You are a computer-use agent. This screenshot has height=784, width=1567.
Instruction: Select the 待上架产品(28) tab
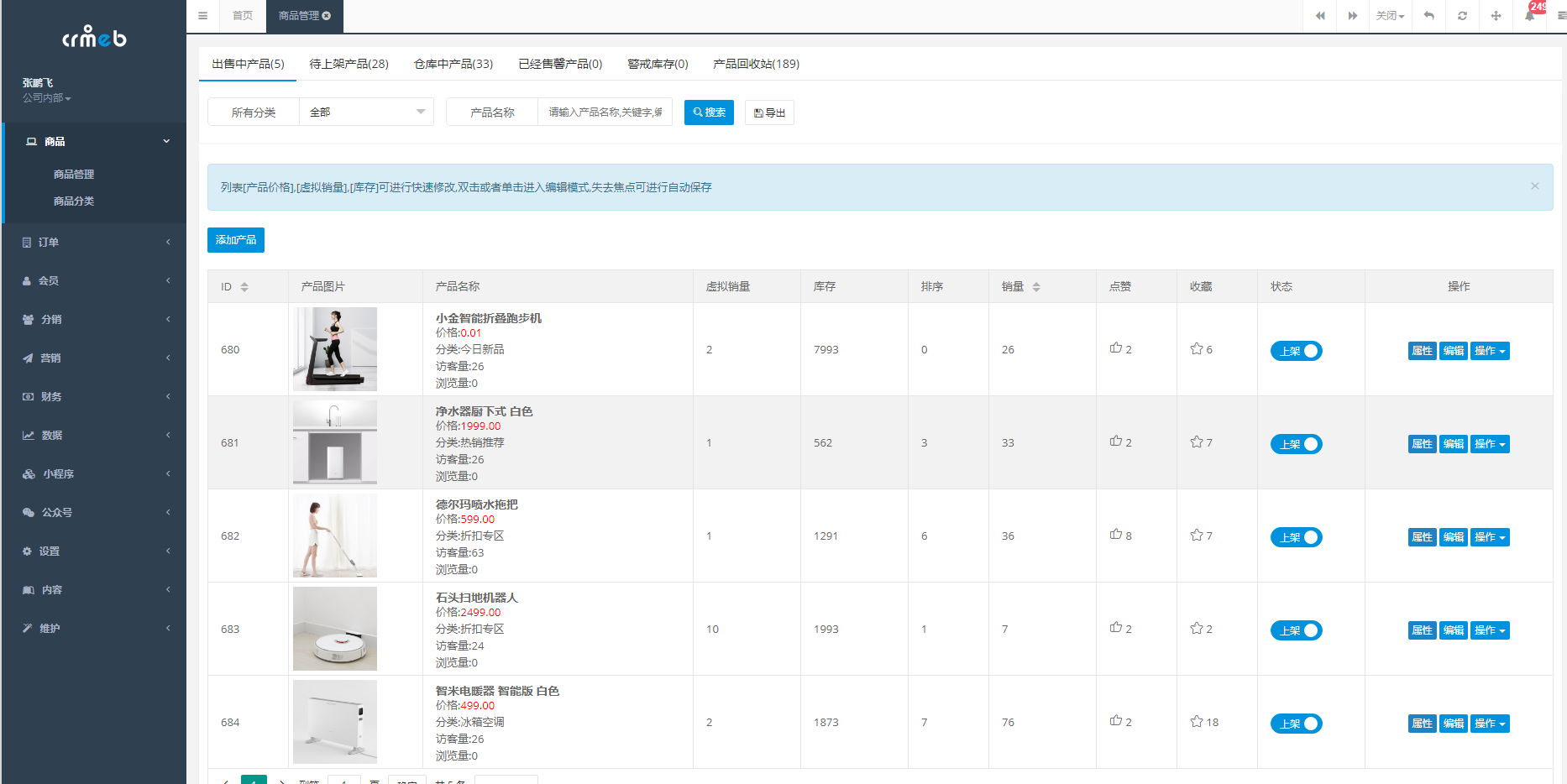tap(349, 64)
